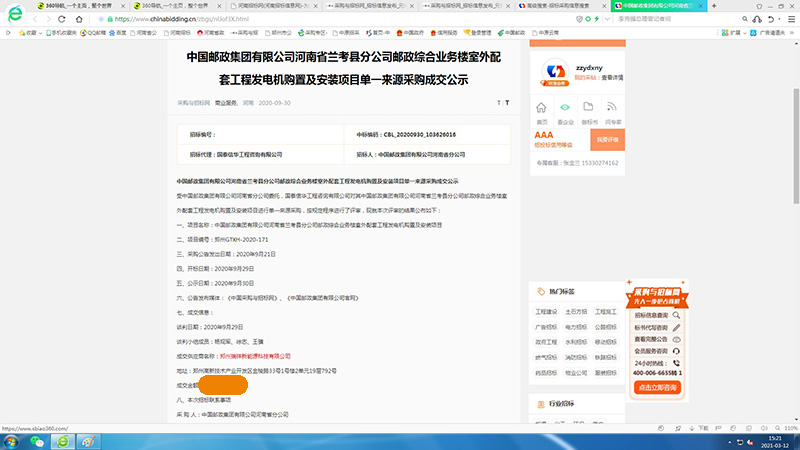
Task: Open the QQ邮箱 bookmark
Action: pyautogui.click(x=93, y=33)
